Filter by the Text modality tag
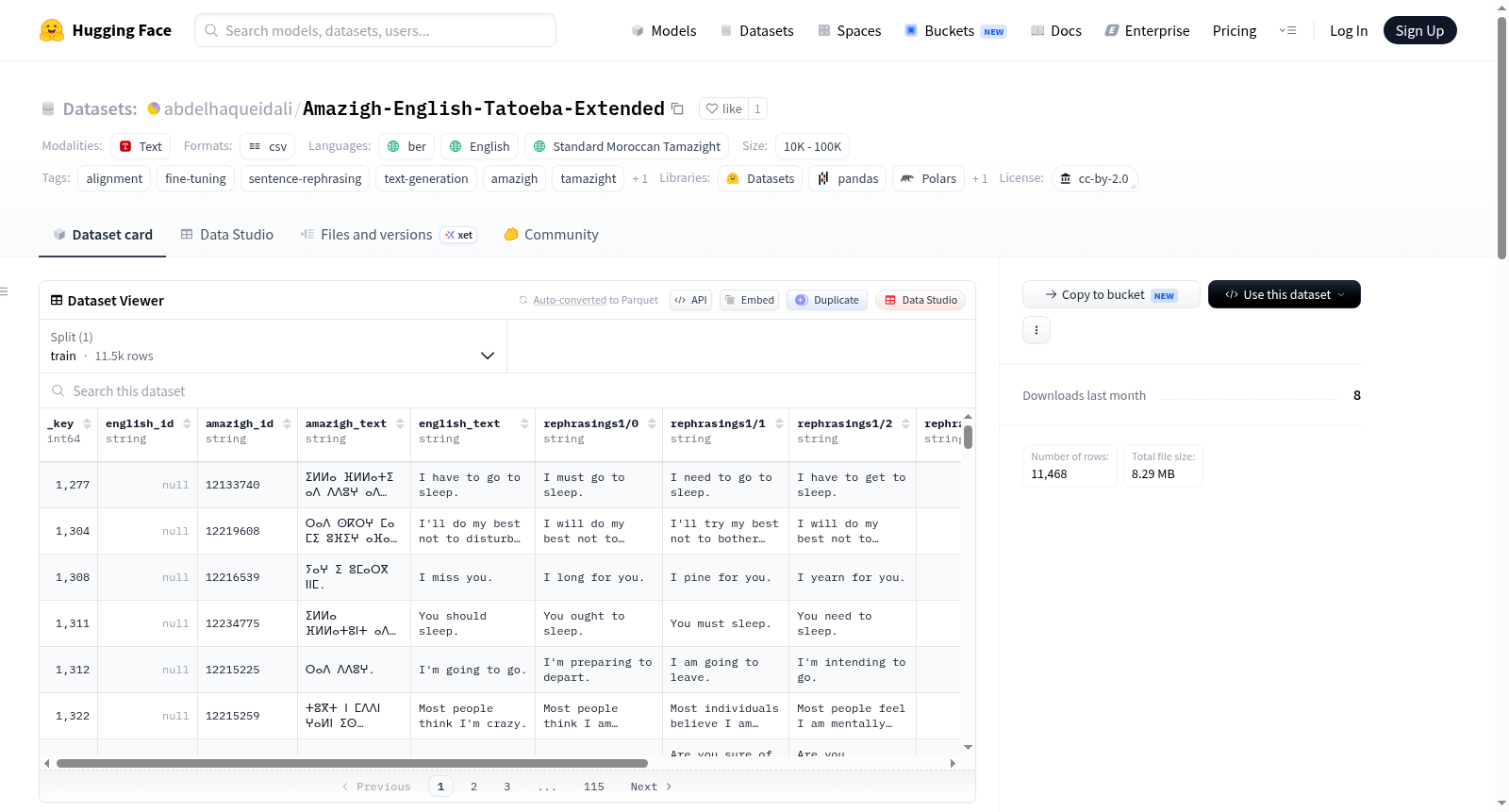The width and height of the screenshot is (1509, 812). pos(141,146)
